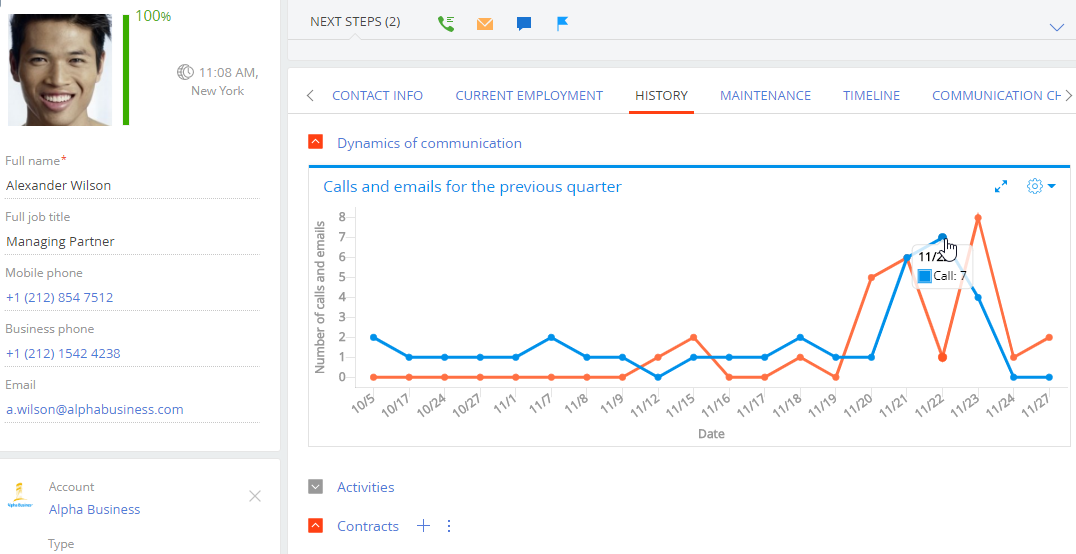1076x554 pixels.
Task: Click the blue chat message icon
Action: [x=524, y=23]
